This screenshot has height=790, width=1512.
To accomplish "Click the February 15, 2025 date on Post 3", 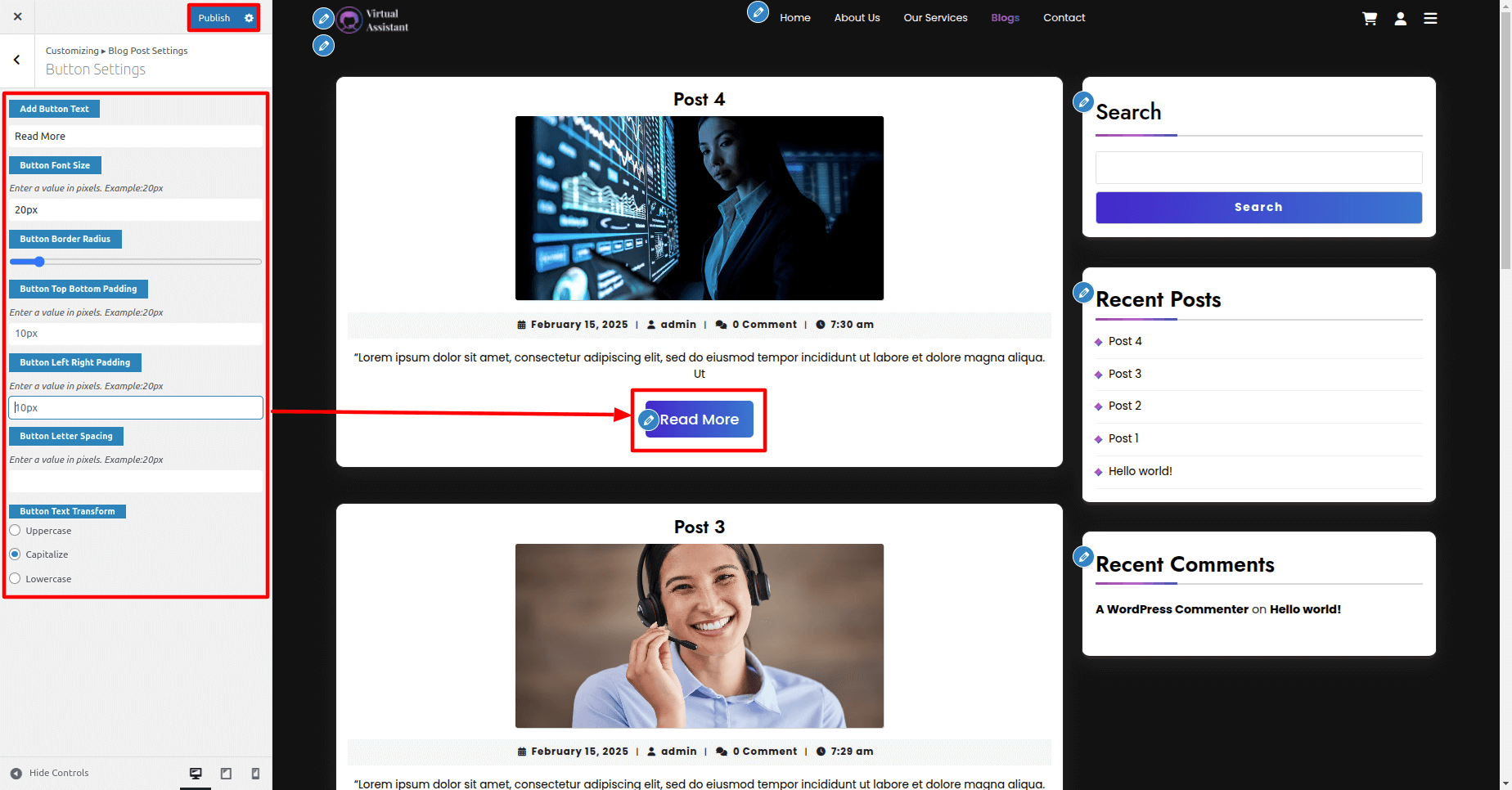I will point(580,752).
